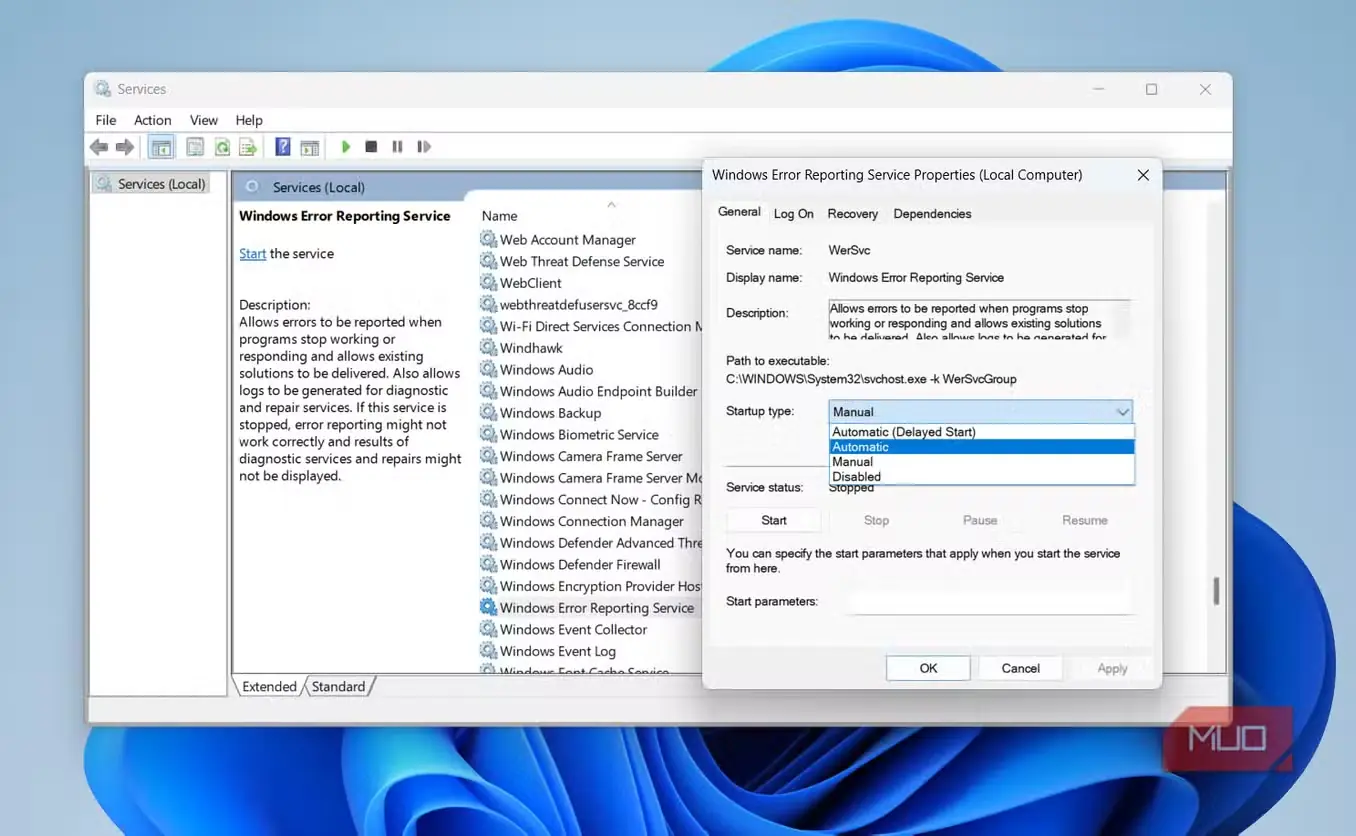Choose Disabled startup type option
1356x836 pixels.
[x=982, y=477]
